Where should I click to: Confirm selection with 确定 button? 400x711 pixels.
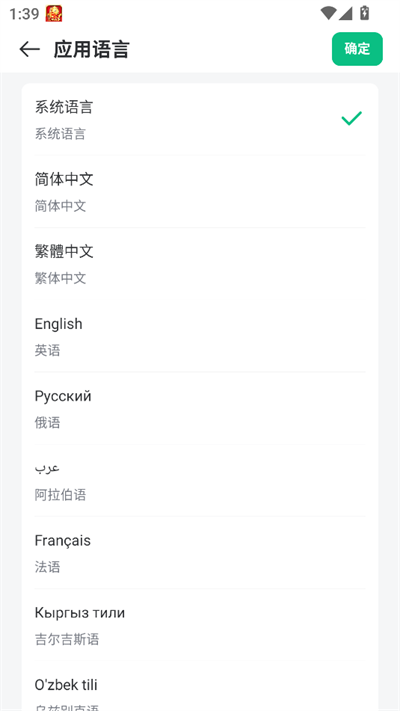click(357, 49)
